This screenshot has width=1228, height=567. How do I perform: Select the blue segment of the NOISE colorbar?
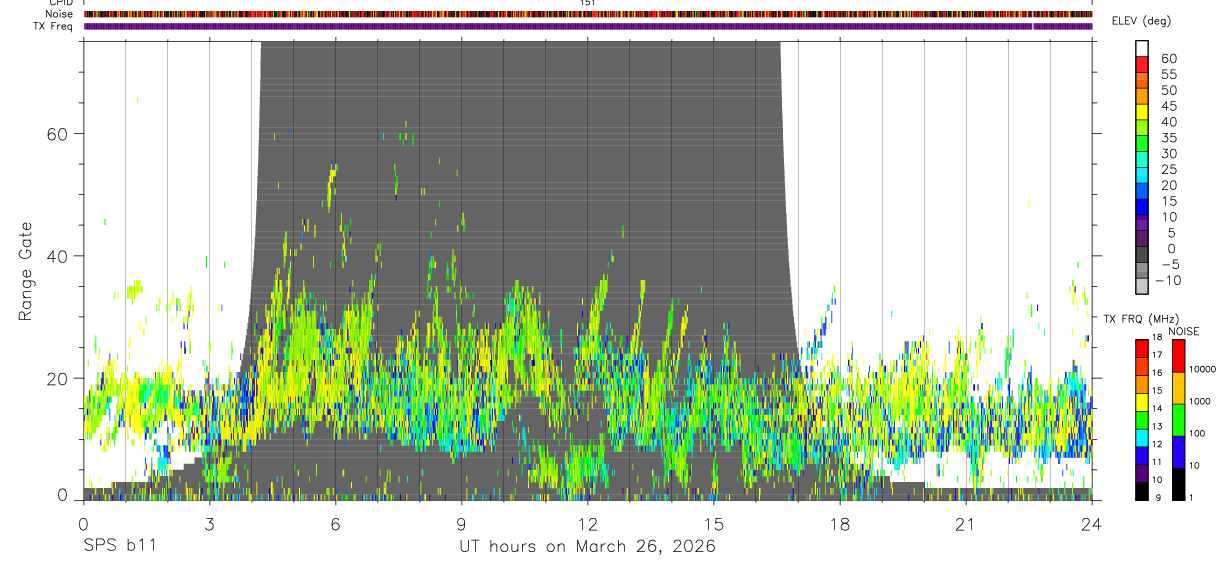pos(1178,452)
